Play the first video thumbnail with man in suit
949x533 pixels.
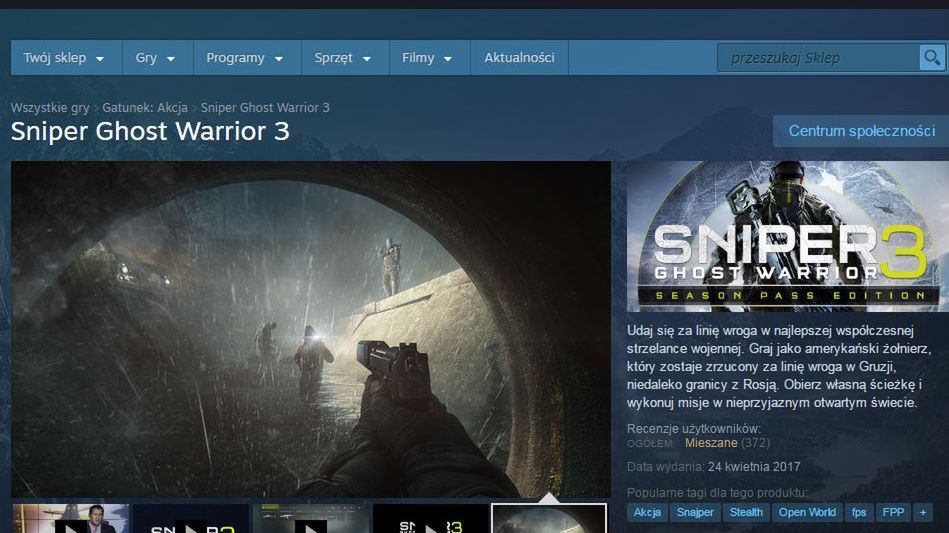(71, 518)
